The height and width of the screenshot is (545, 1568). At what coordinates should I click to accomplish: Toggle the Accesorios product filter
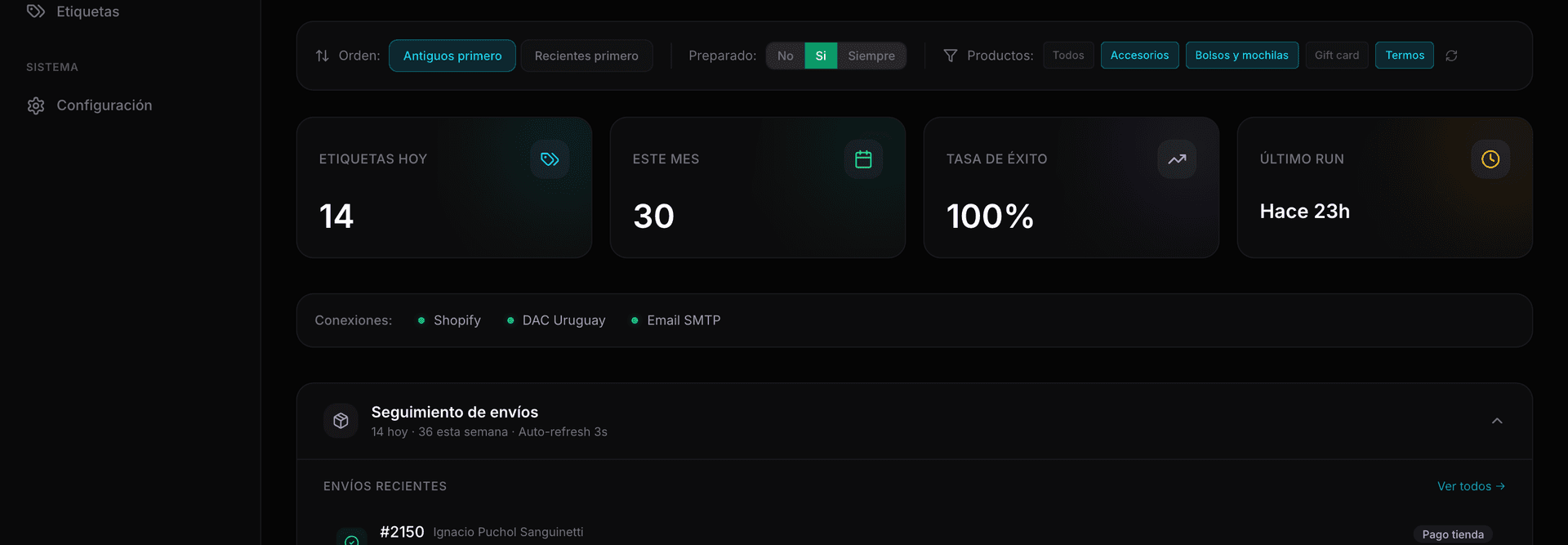(x=1139, y=55)
